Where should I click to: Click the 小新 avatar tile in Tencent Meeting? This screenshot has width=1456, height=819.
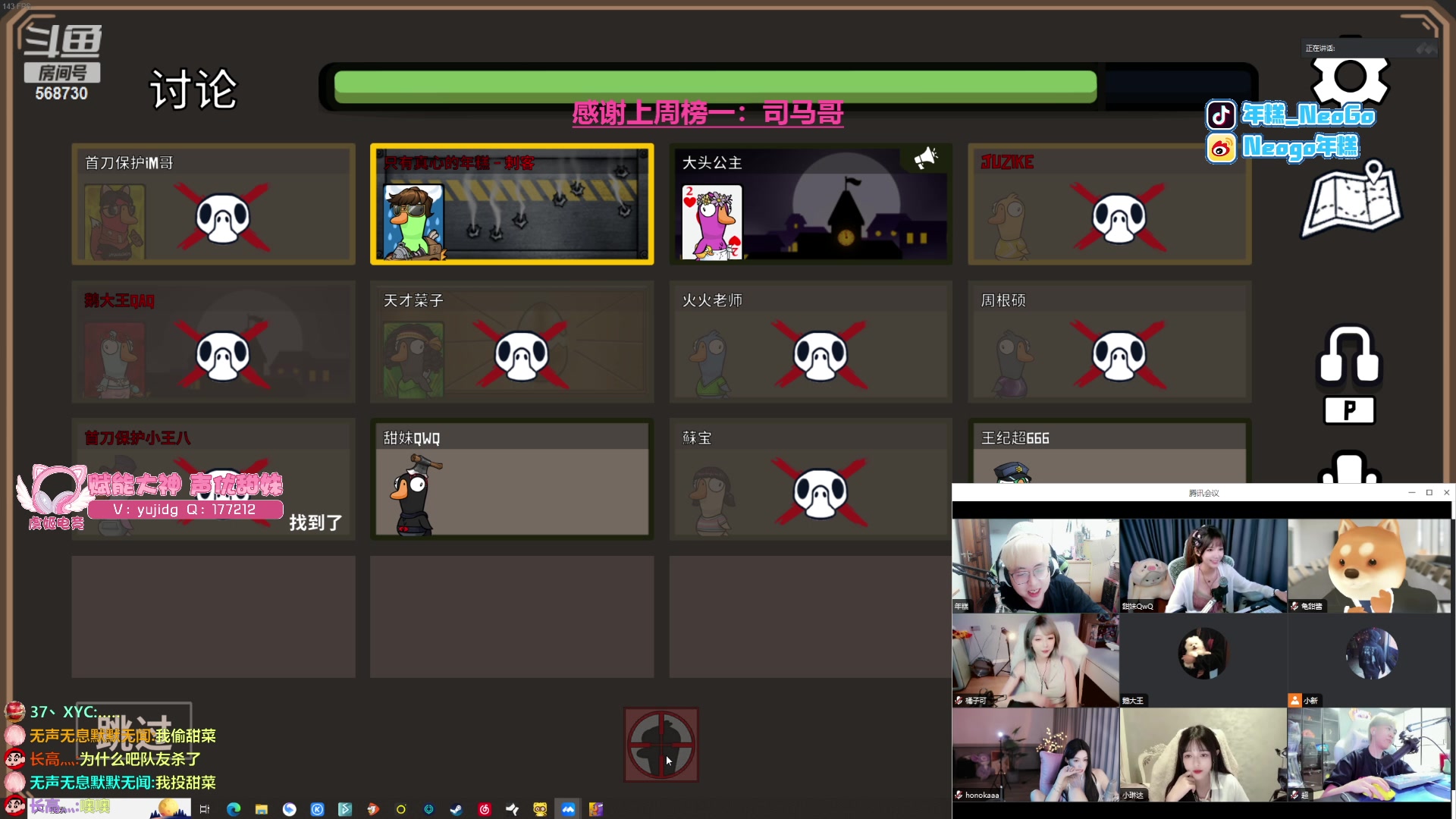click(x=1370, y=661)
